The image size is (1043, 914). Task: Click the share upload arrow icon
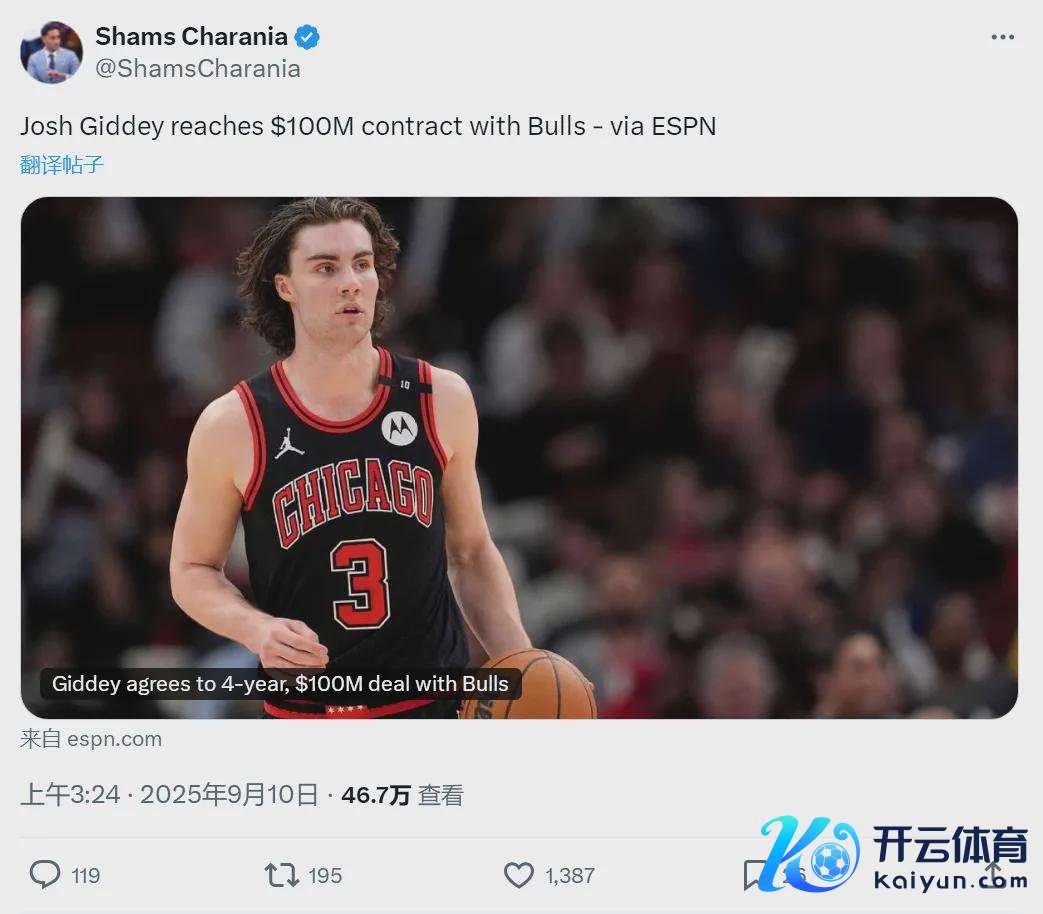coord(994,875)
